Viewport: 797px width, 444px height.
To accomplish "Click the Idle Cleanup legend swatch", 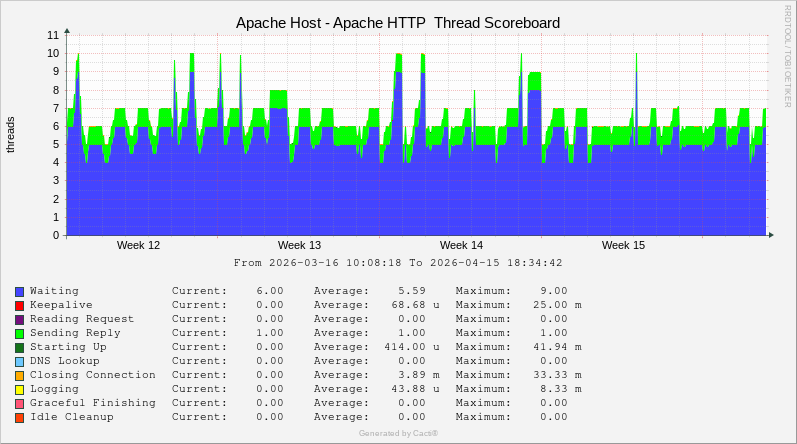I will click(19, 417).
